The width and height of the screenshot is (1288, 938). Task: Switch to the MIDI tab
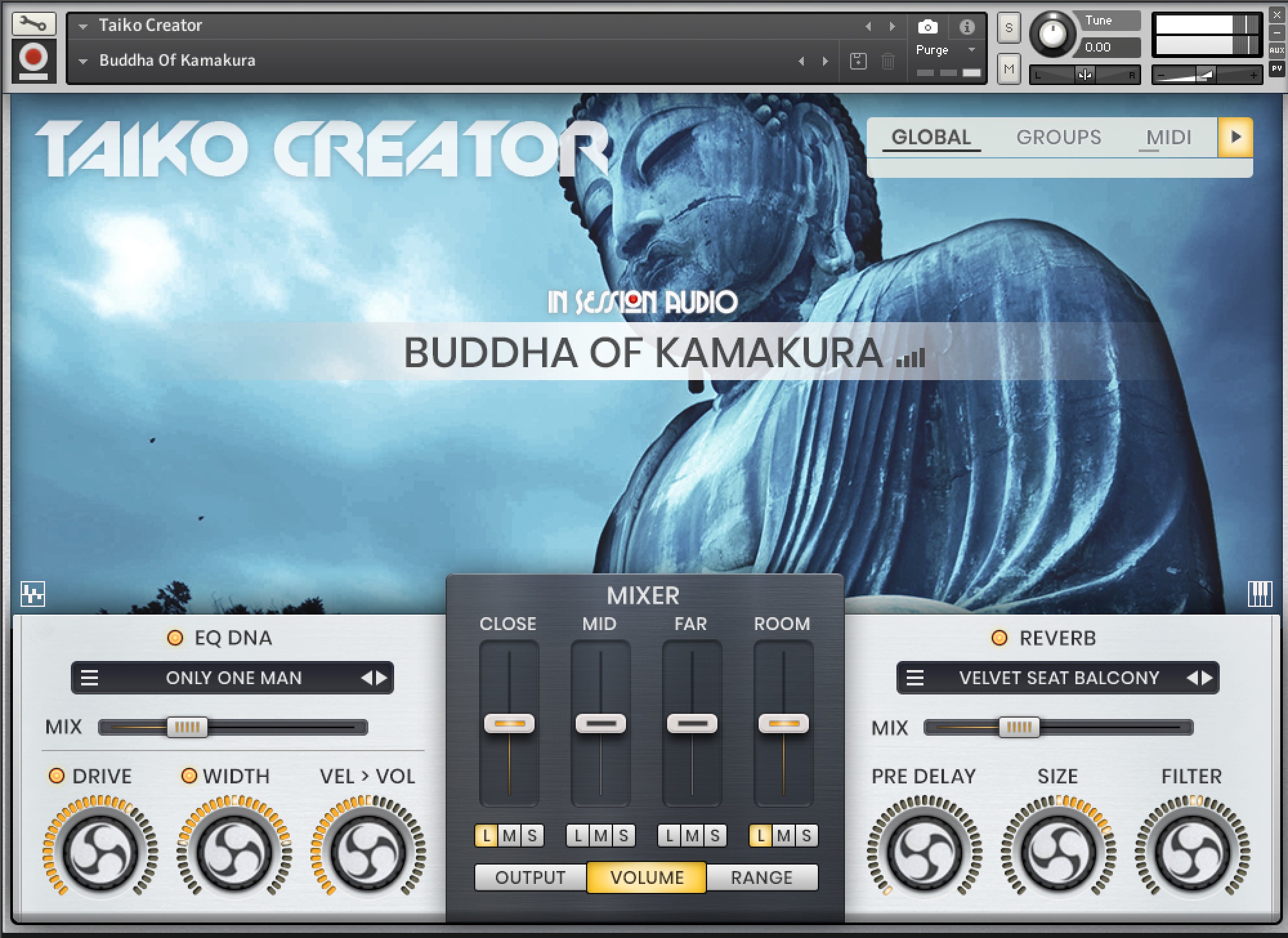tap(1169, 137)
